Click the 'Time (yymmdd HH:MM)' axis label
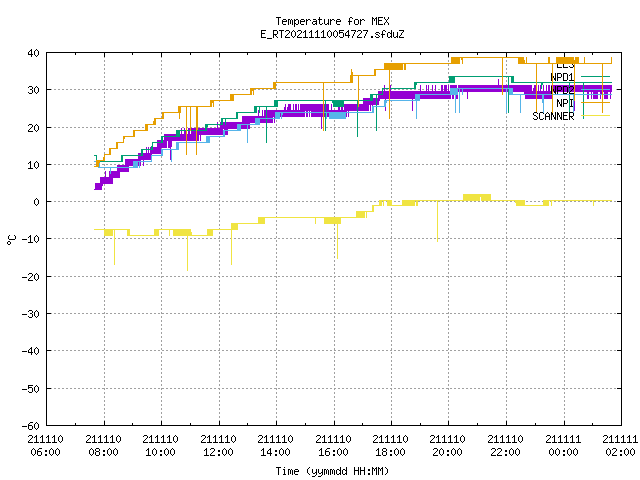640x480 pixels. tap(332, 471)
